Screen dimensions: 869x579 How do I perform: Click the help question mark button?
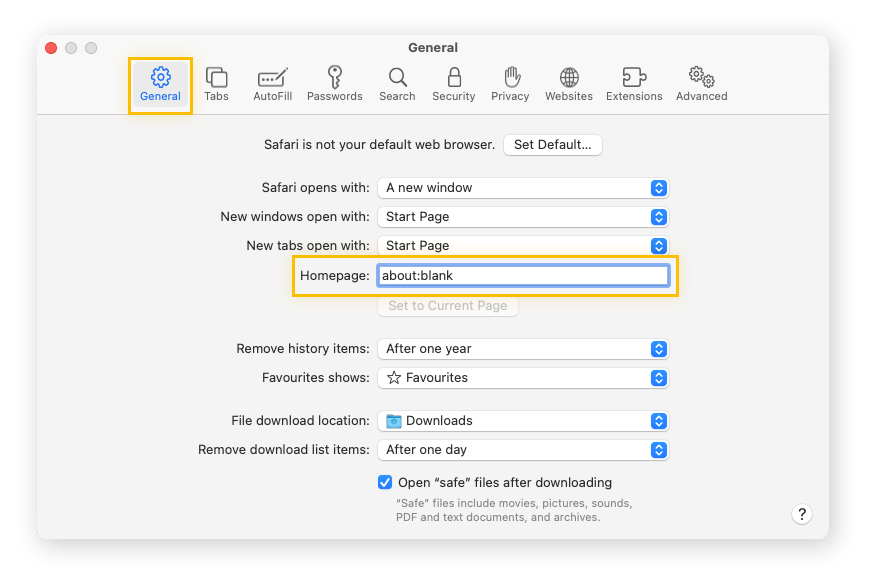point(801,514)
